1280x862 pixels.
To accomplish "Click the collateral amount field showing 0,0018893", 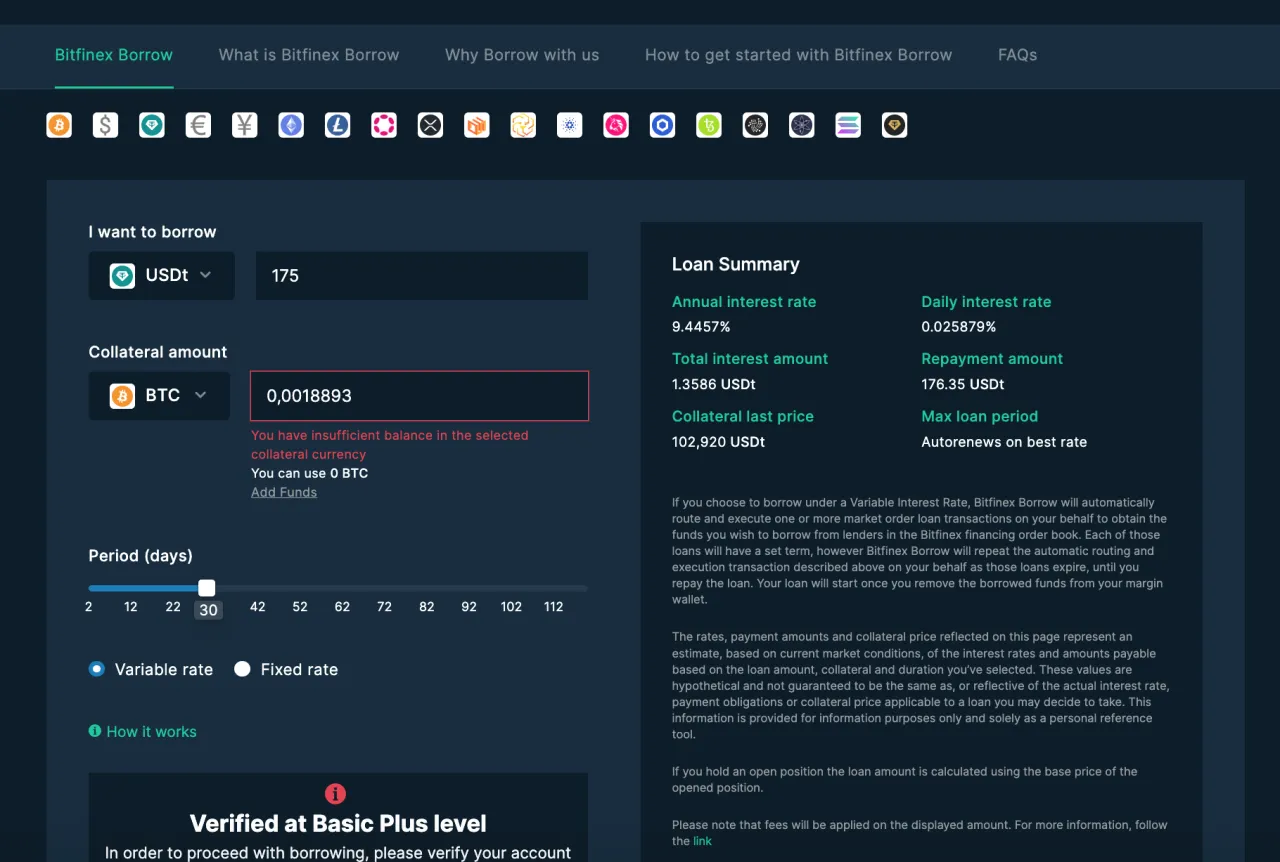I will coord(419,396).
